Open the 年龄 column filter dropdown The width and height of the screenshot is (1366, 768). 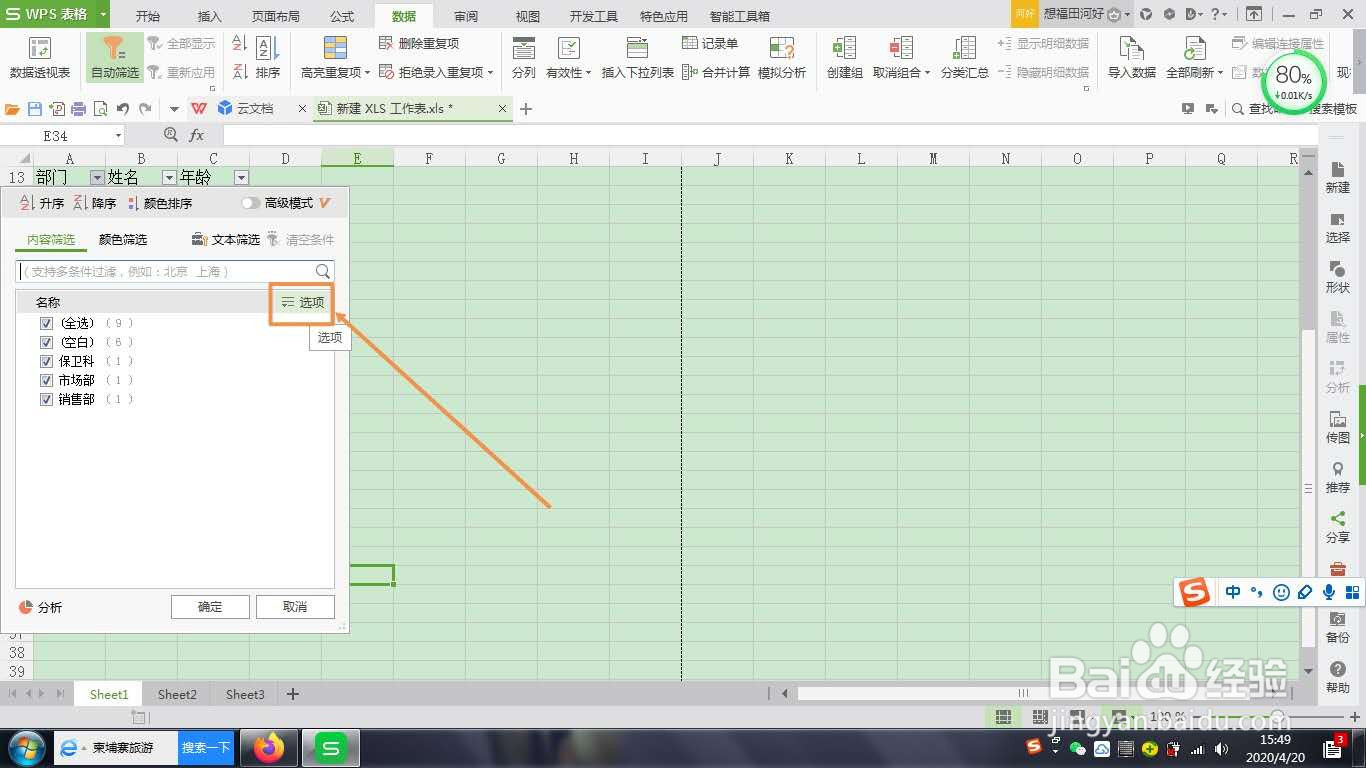(x=241, y=177)
